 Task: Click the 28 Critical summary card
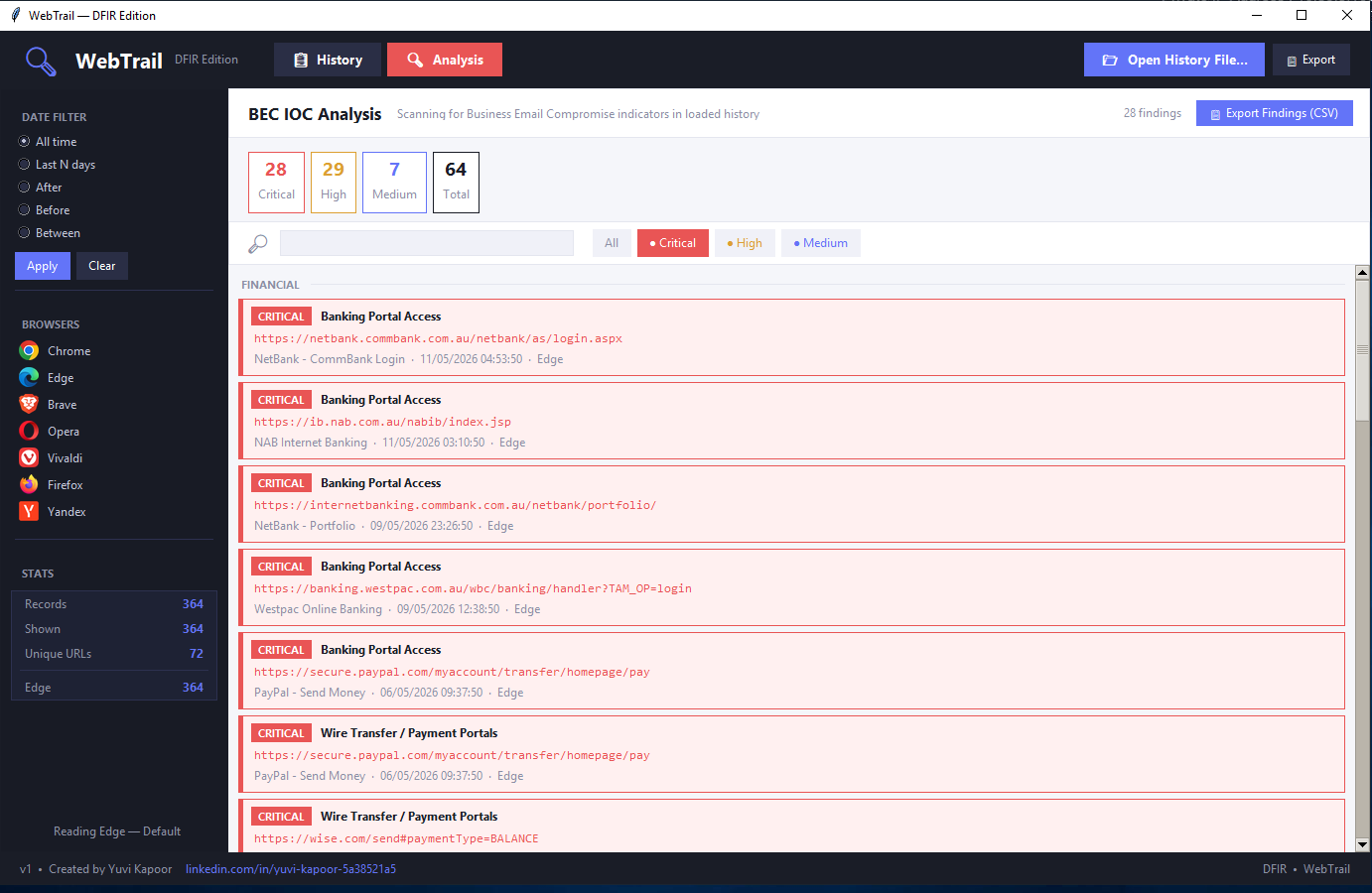276,183
